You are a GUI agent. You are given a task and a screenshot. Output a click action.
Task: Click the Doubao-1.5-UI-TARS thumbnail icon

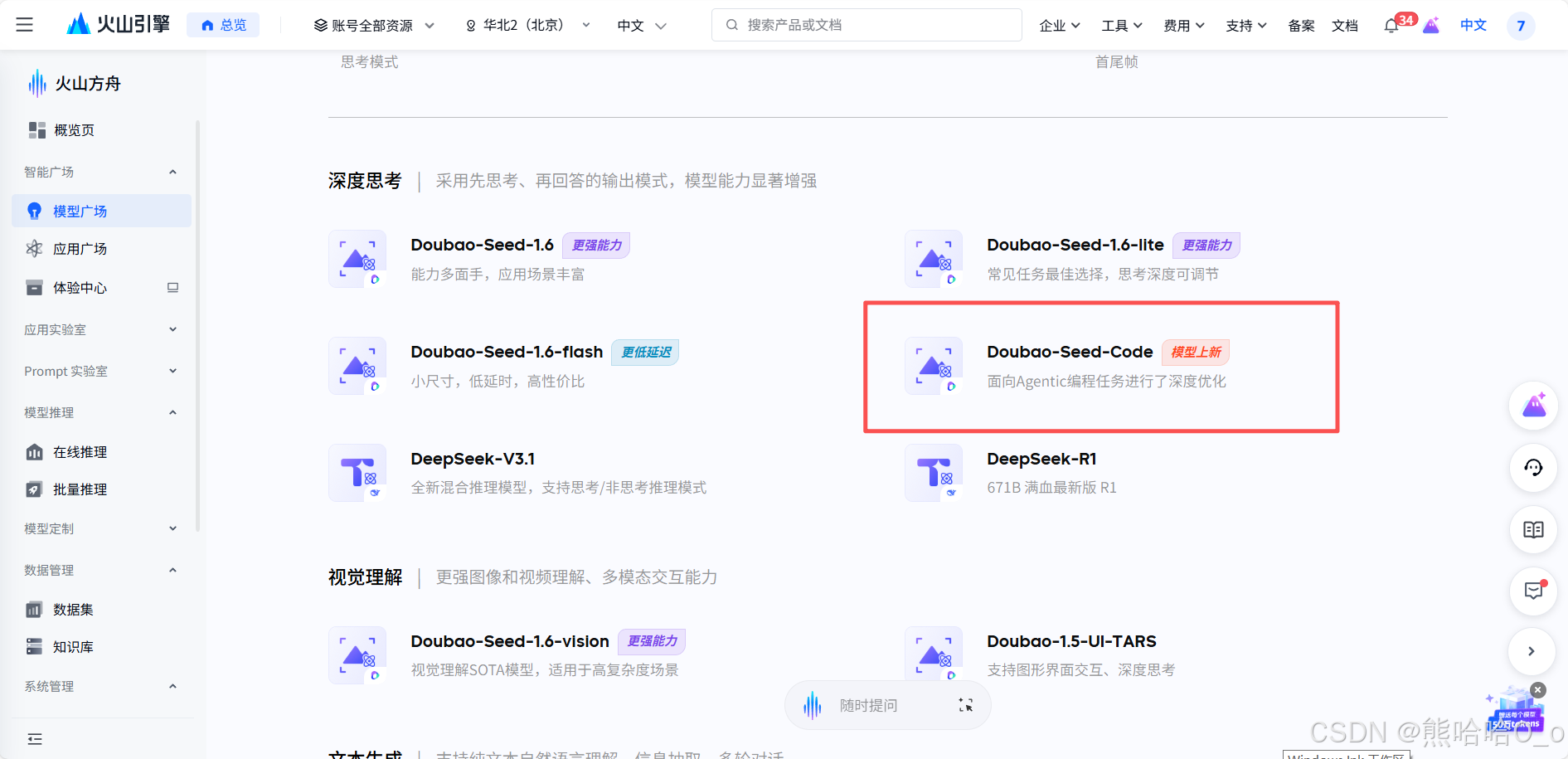coord(934,655)
